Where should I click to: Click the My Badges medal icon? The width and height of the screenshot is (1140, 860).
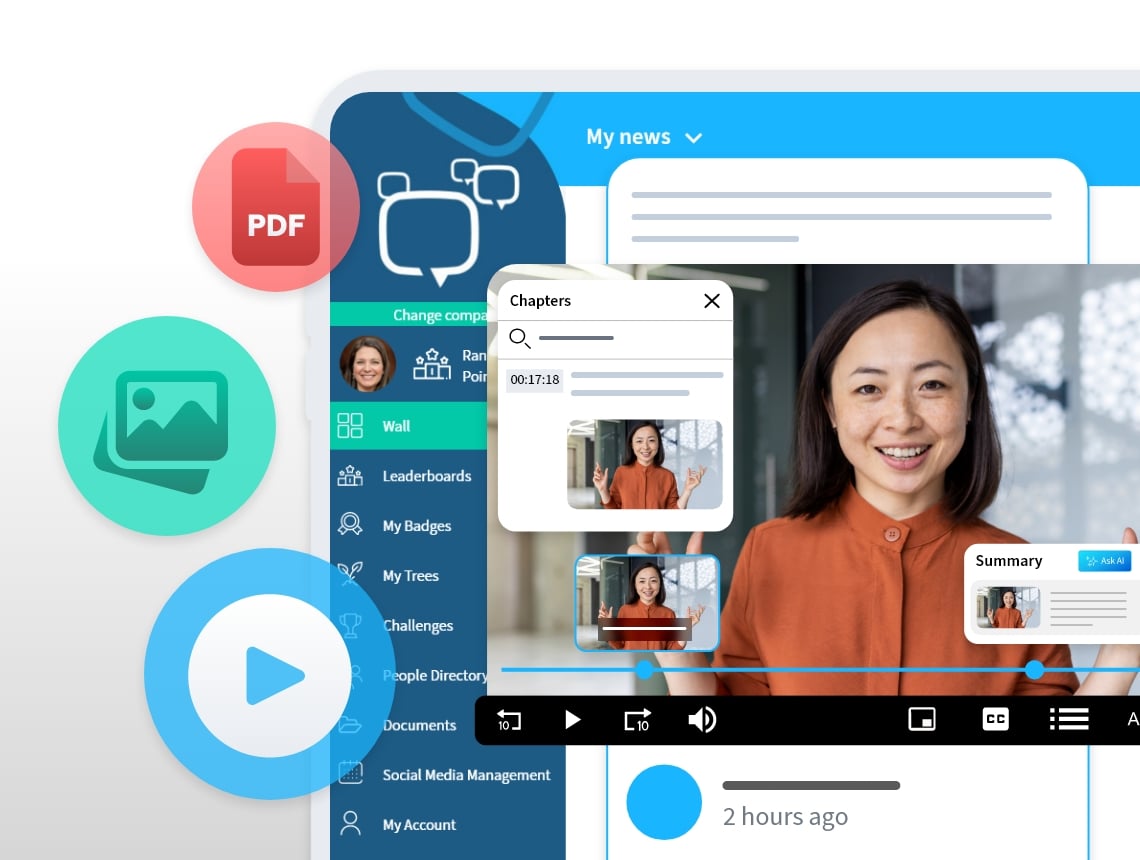tap(350, 525)
